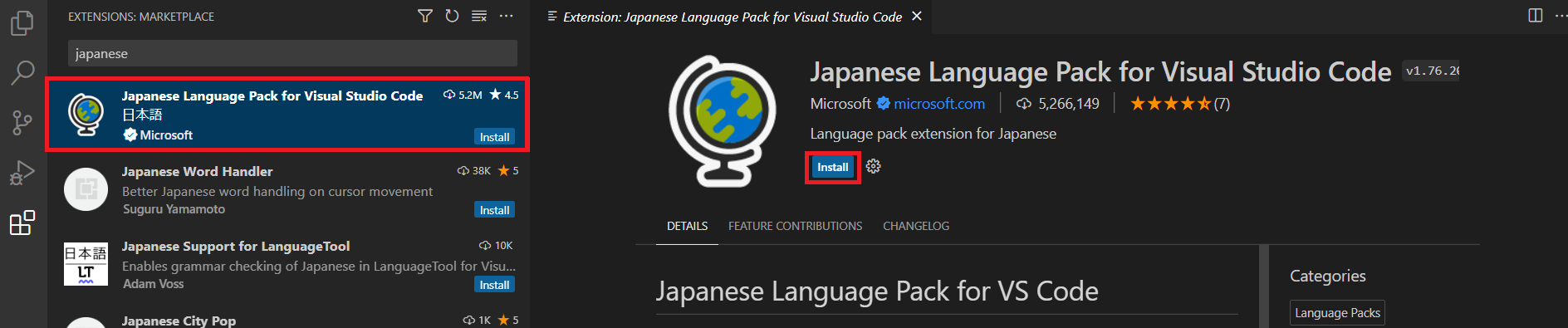
Task: Select the Extension: Japanese Language Pack editor tab
Action: (733, 17)
